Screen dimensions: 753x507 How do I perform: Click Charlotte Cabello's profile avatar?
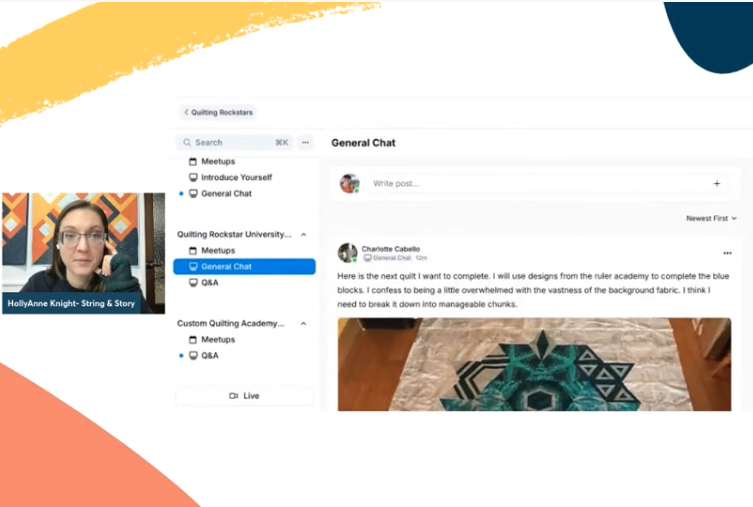[347, 253]
